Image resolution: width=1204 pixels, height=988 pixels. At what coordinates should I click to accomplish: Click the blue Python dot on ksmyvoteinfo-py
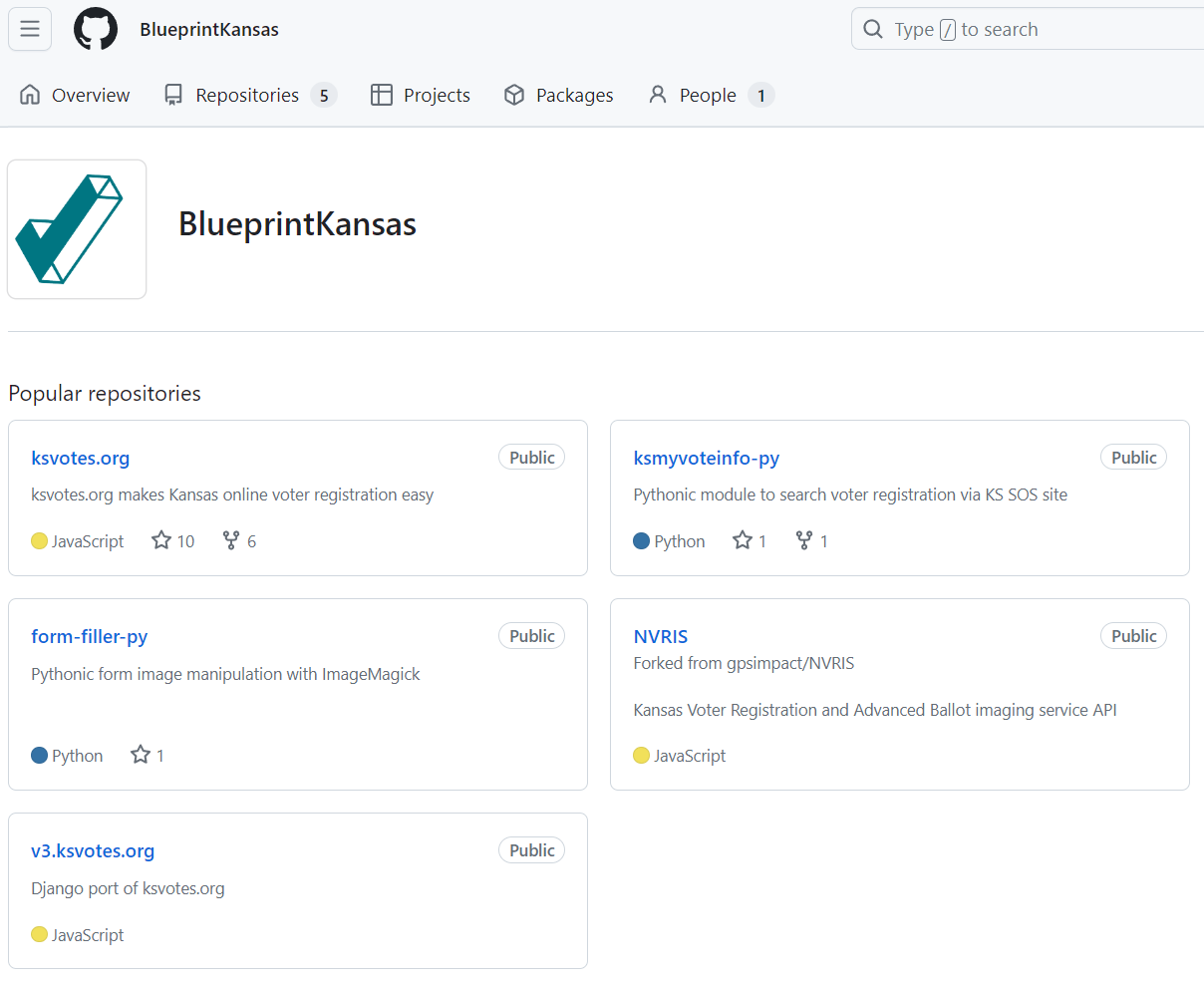(x=642, y=541)
